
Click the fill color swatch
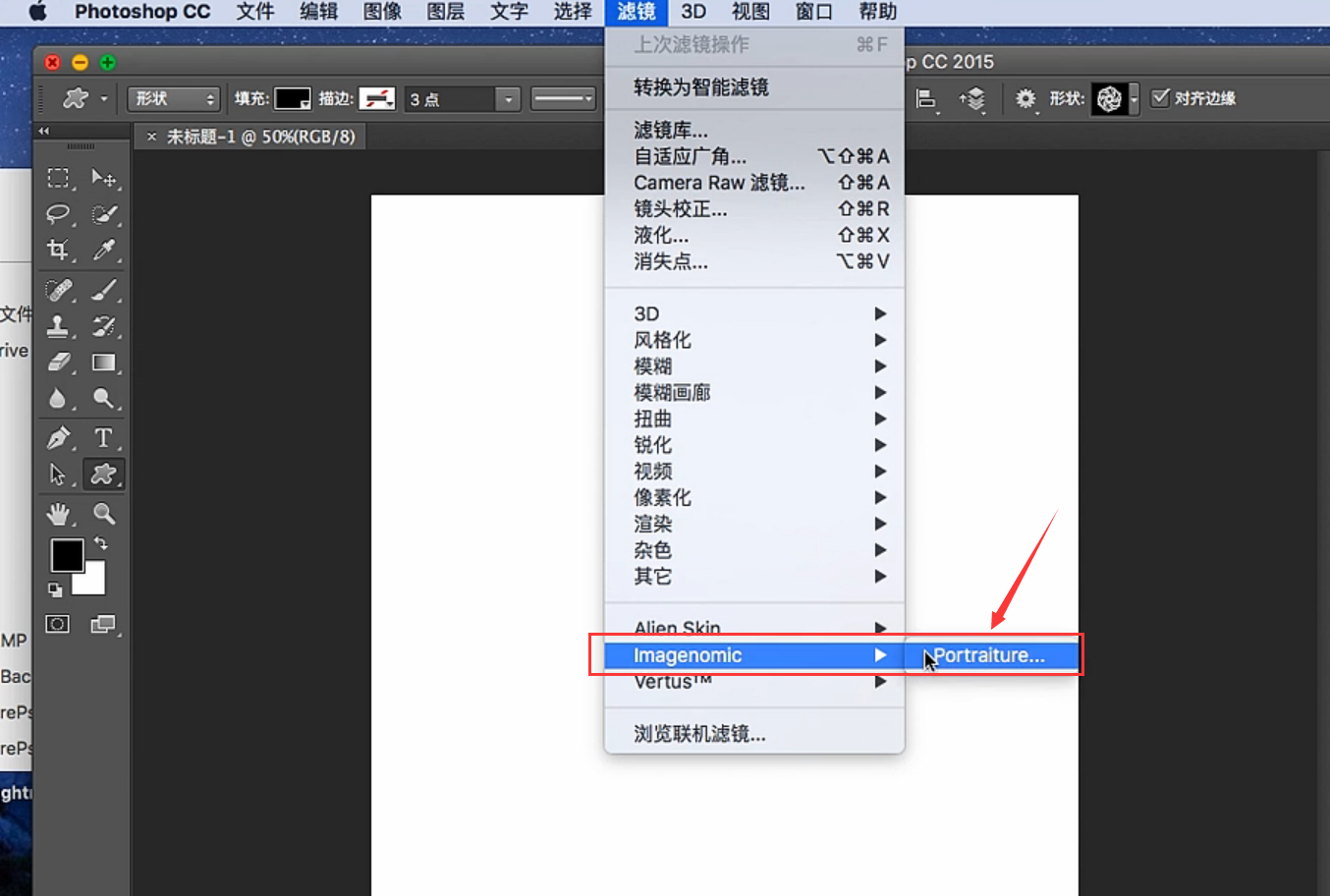[293, 98]
